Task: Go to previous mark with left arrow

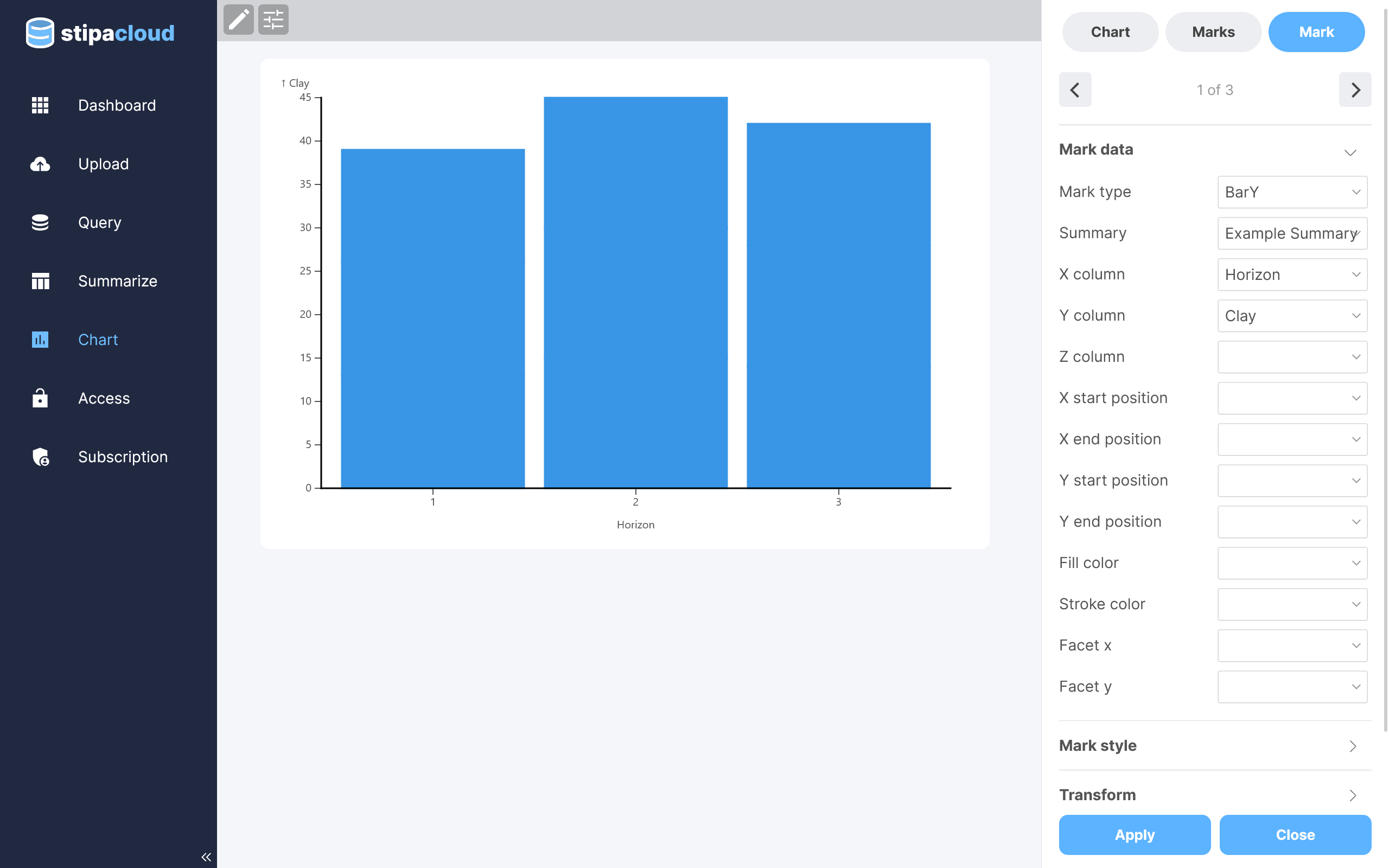Action: 1074,90
